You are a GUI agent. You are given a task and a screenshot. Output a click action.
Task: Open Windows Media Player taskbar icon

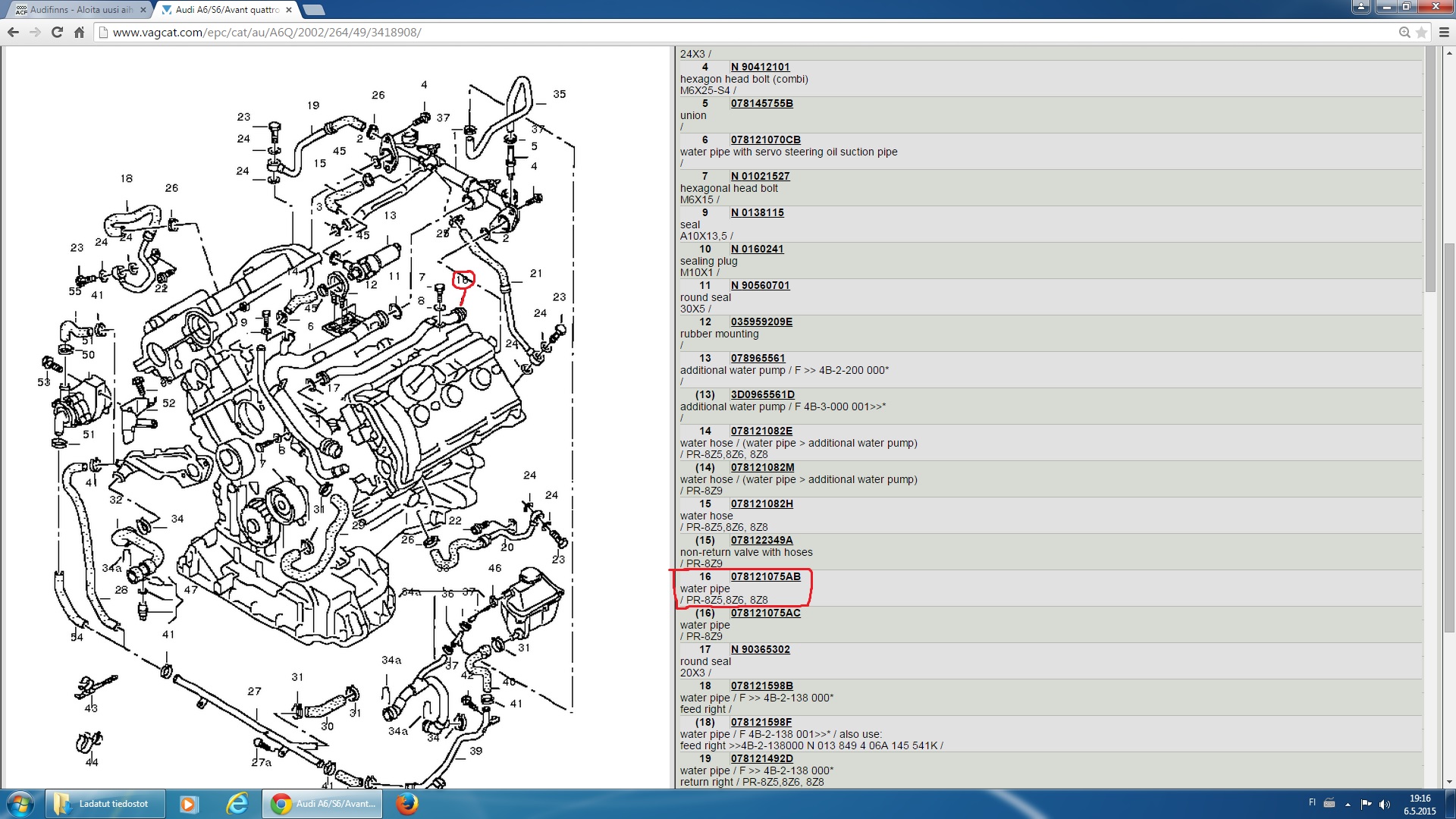(188, 804)
